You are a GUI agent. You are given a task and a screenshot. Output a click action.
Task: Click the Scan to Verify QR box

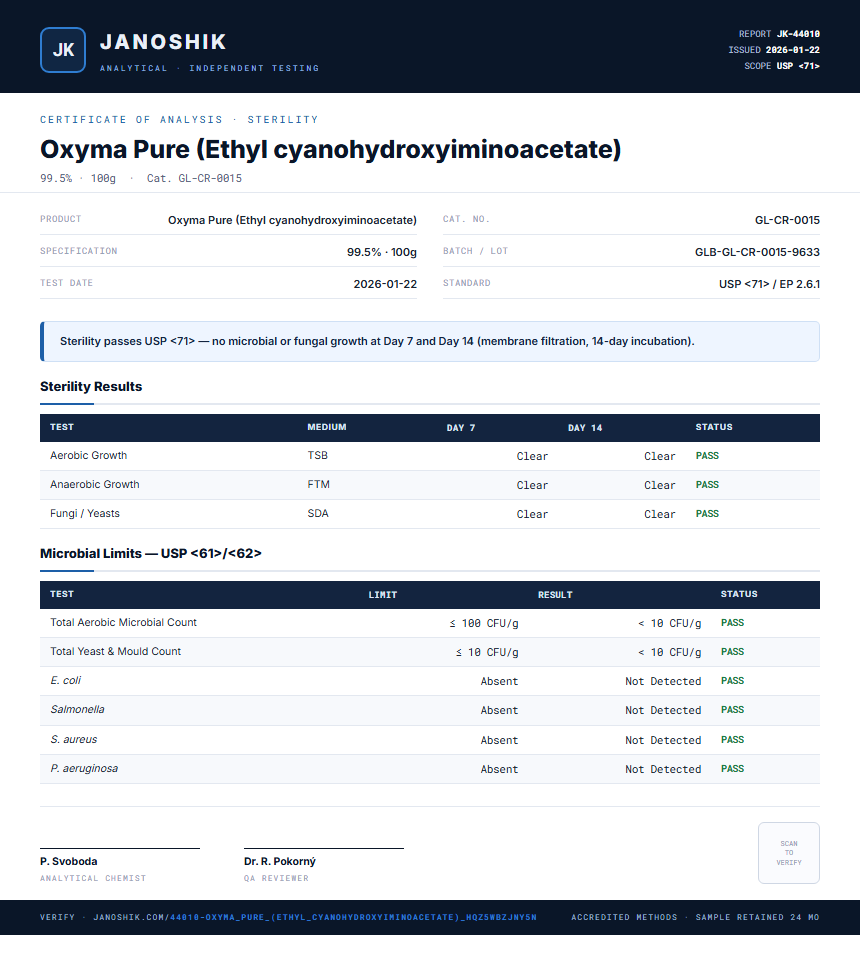[x=789, y=853]
